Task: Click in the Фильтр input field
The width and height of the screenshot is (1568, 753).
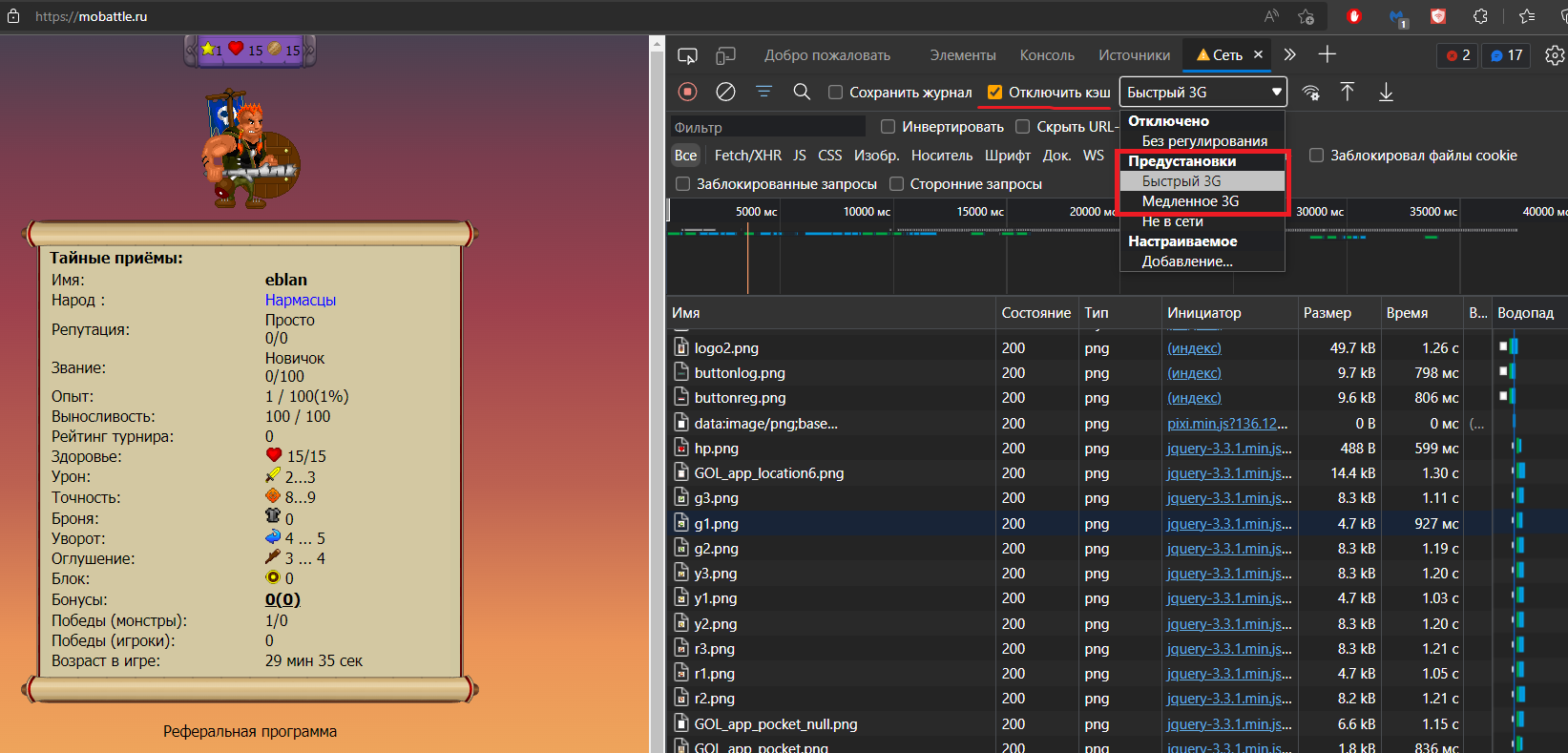Action: point(767,127)
